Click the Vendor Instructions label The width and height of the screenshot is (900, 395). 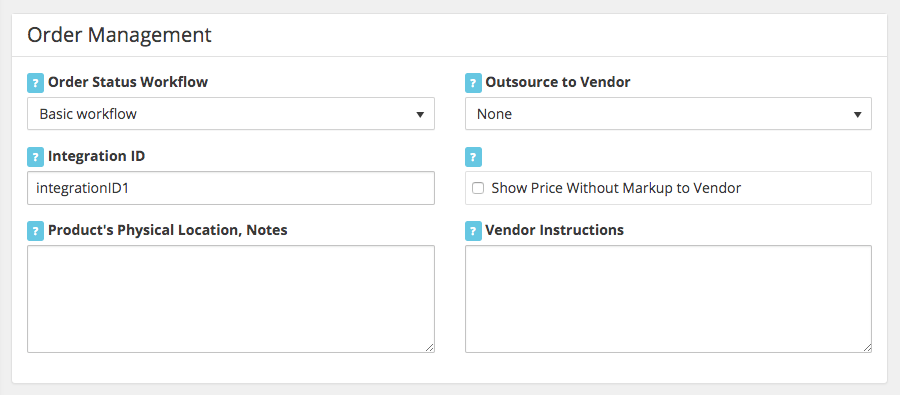tap(554, 230)
